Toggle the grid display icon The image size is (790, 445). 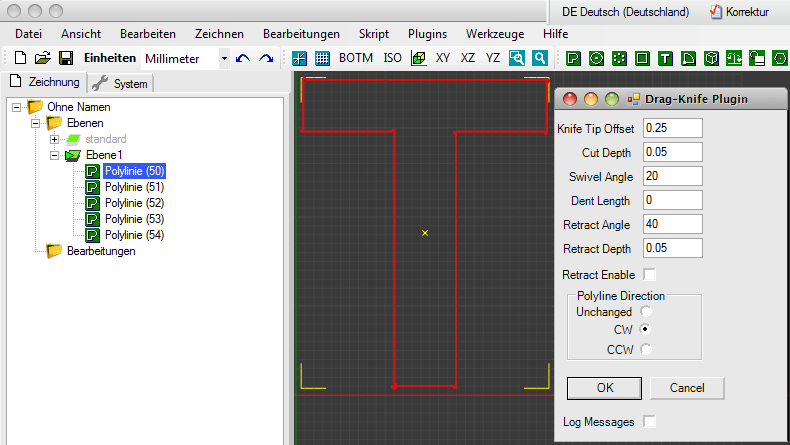point(322,58)
